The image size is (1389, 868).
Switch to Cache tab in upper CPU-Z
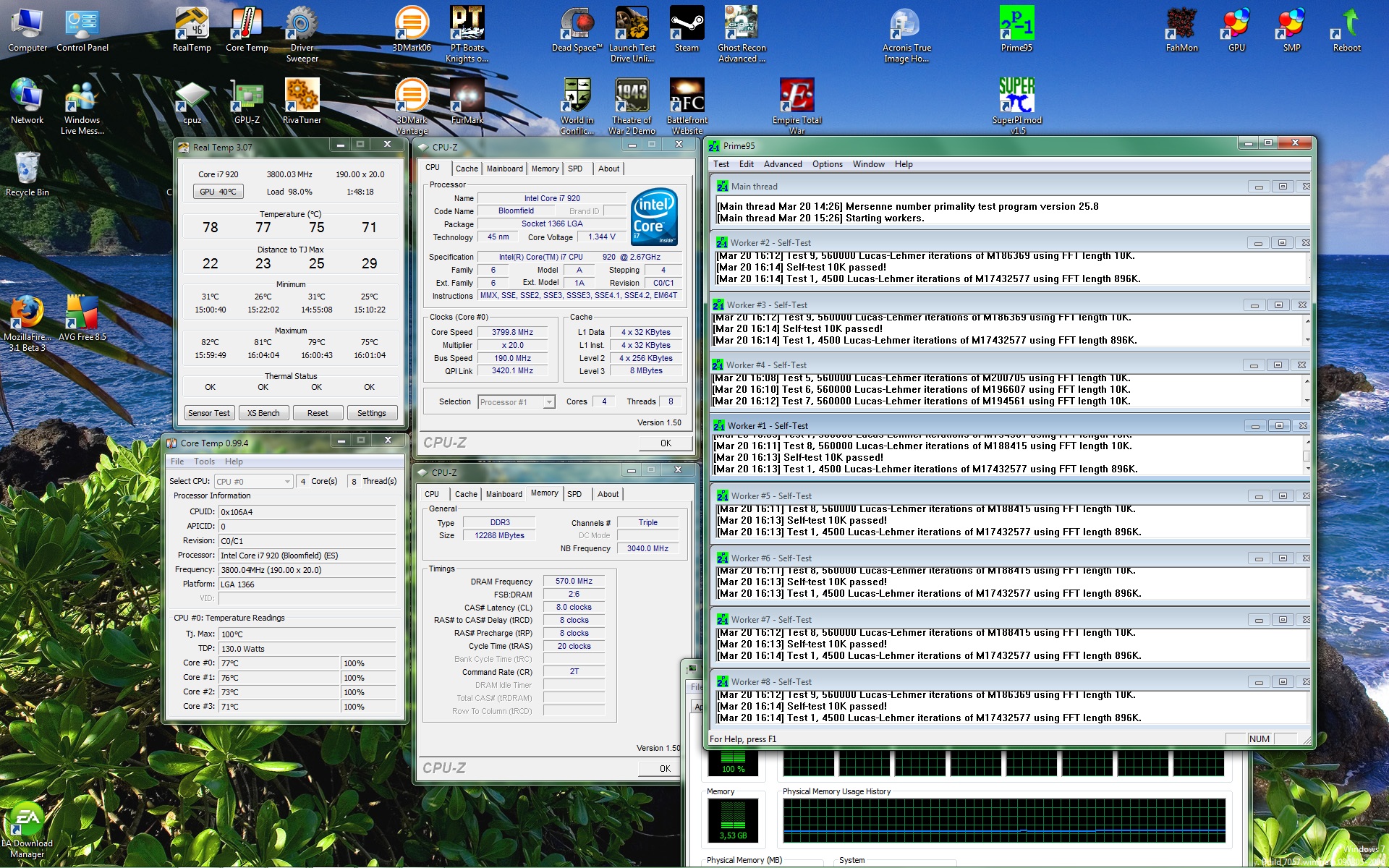[x=467, y=169]
